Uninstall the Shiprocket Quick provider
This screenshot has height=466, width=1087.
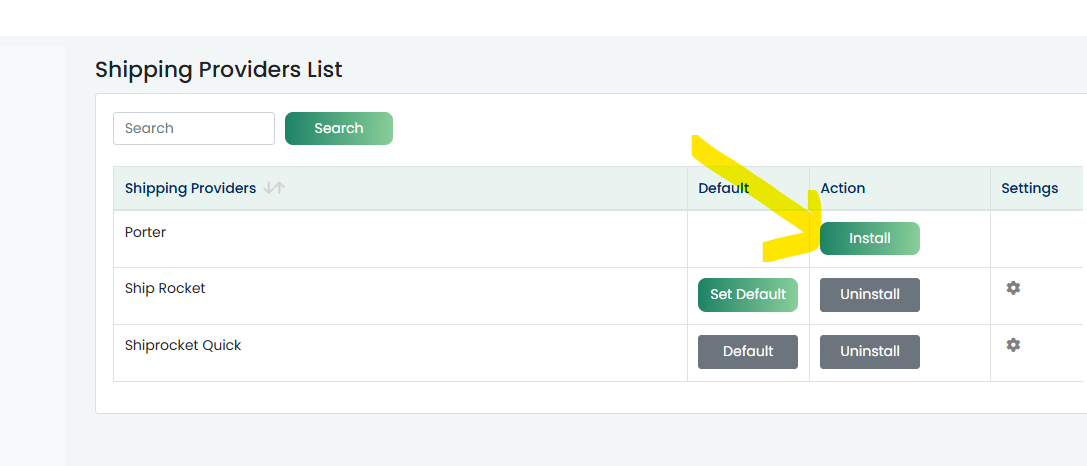[x=870, y=352]
